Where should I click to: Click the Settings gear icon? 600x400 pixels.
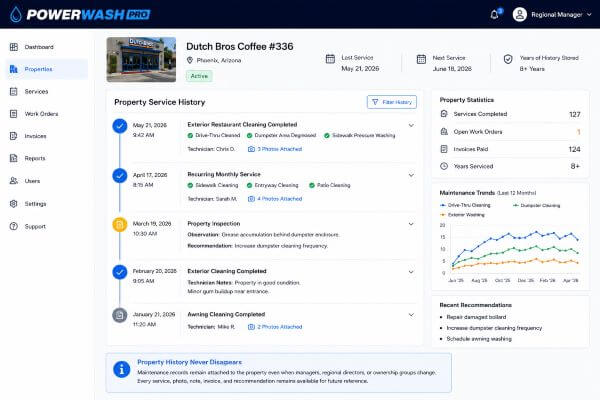(x=13, y=204)
